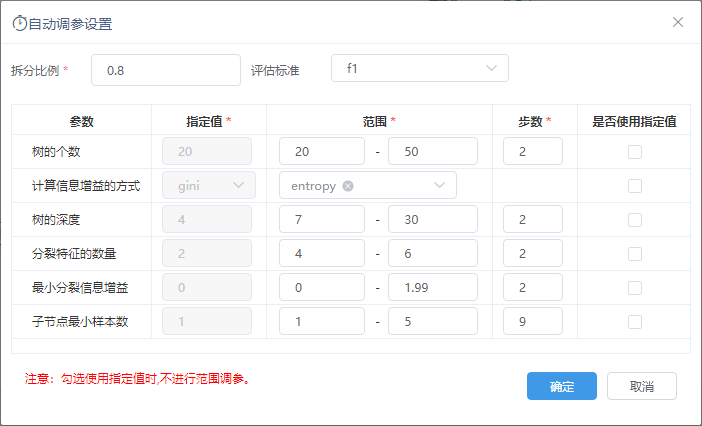Check 是否使用指定值 for 子节点最小样本数
The height and width of the screenshot is (426, 702).
[635, 322]
